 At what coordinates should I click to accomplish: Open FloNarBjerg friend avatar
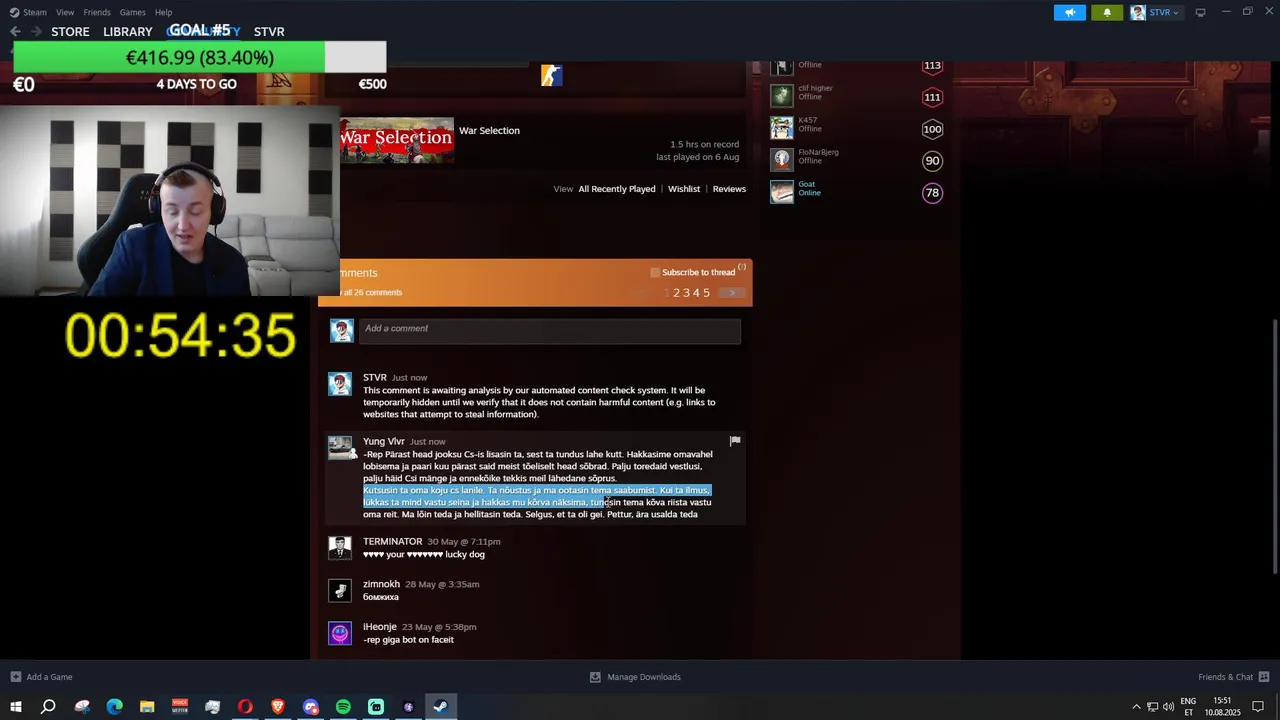781,160
